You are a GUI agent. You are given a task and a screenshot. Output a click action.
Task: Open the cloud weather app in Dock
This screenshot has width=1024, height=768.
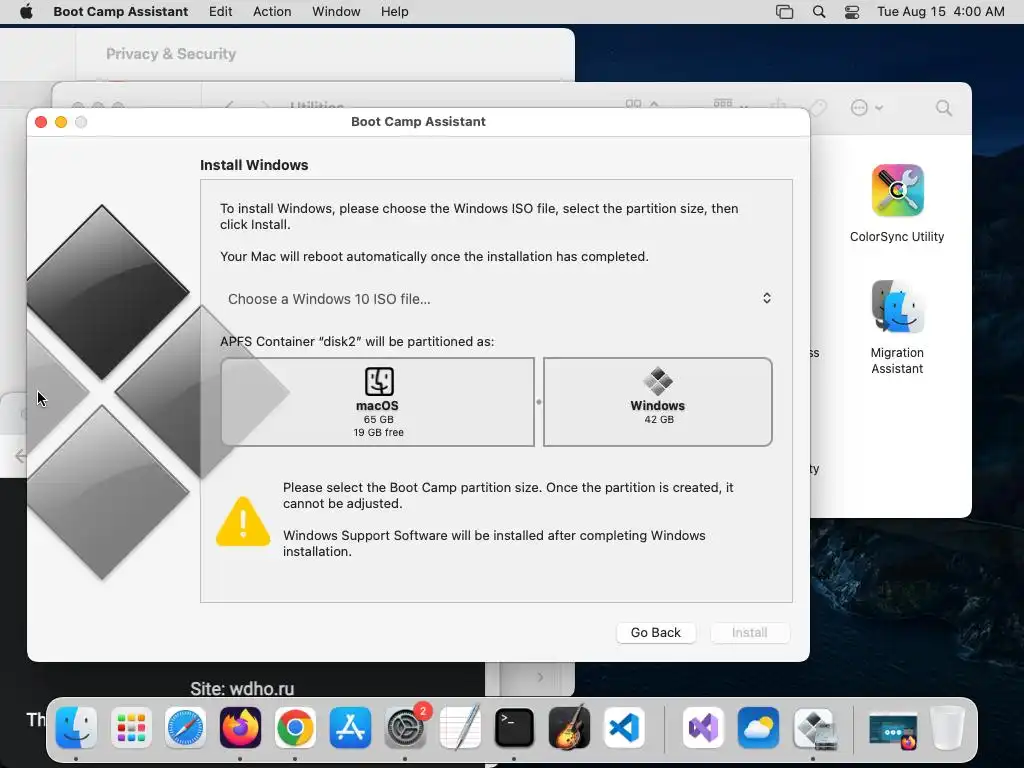758,728
